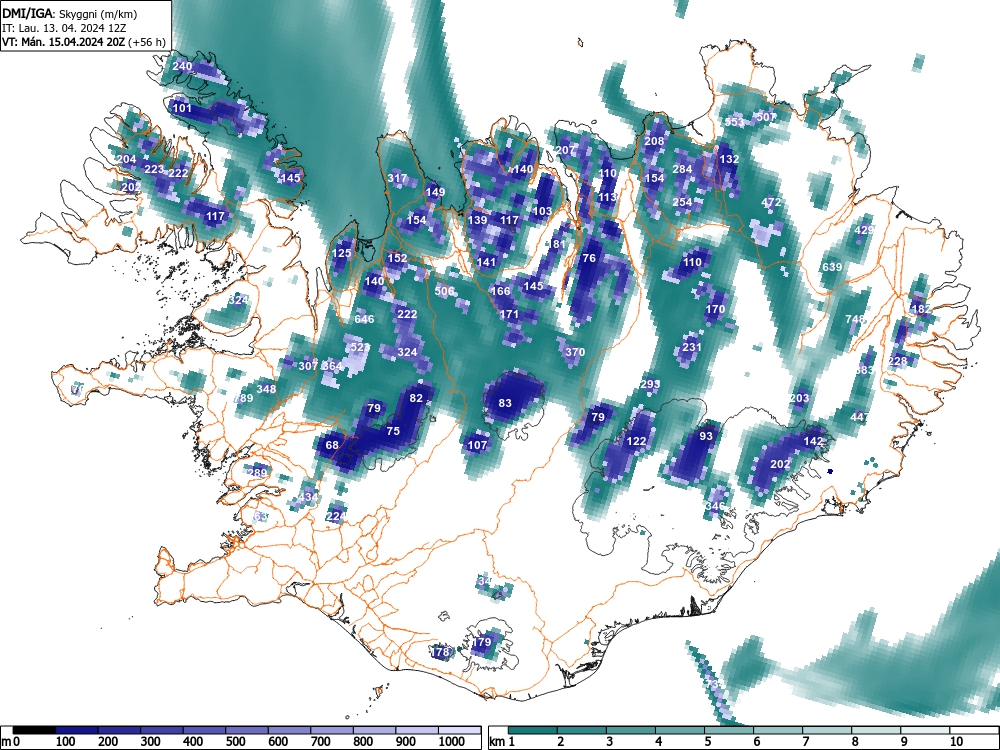Click the visibility value 284 on the map
The image size is (1000, 750).
(682, 169)
